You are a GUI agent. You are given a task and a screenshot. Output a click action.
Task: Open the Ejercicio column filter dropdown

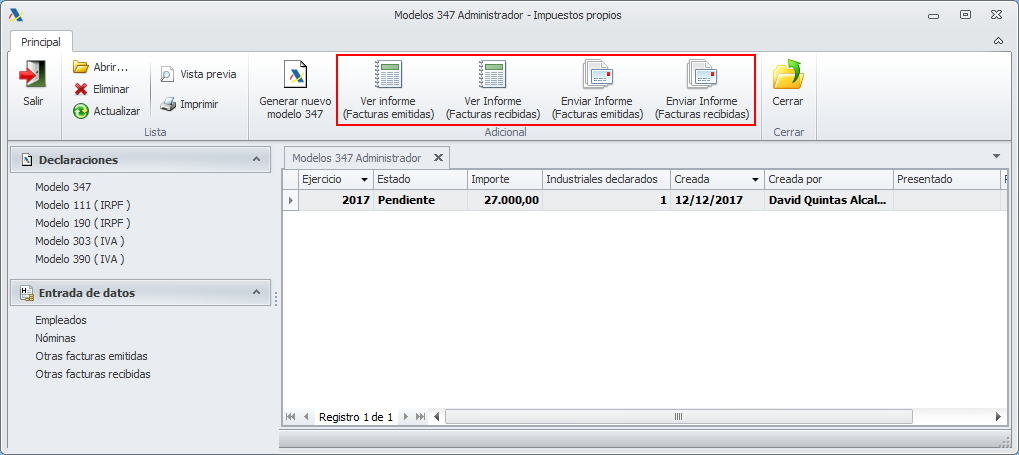tap(364, 179)
